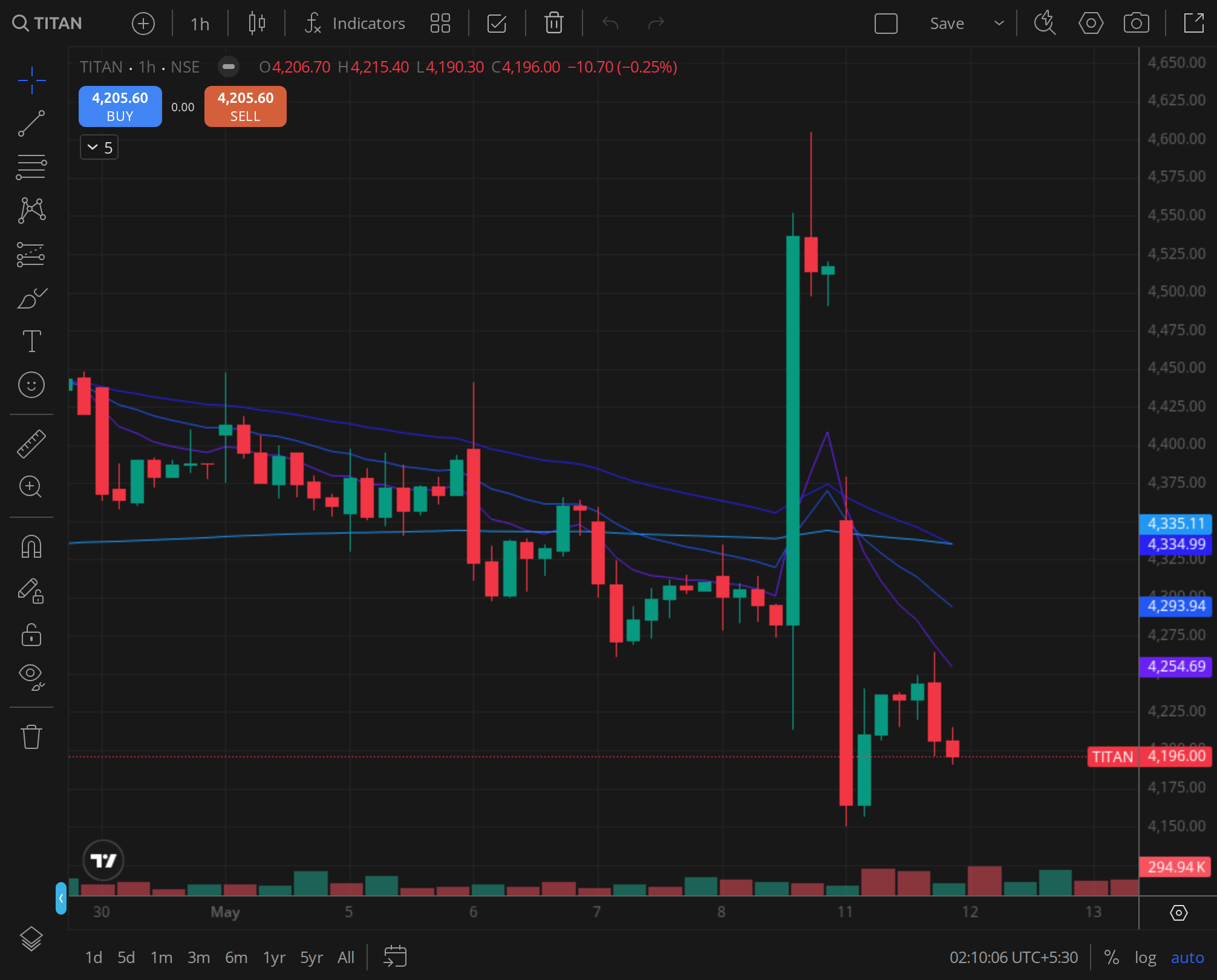Select the ruler measure tool

(x=31, y=443)
